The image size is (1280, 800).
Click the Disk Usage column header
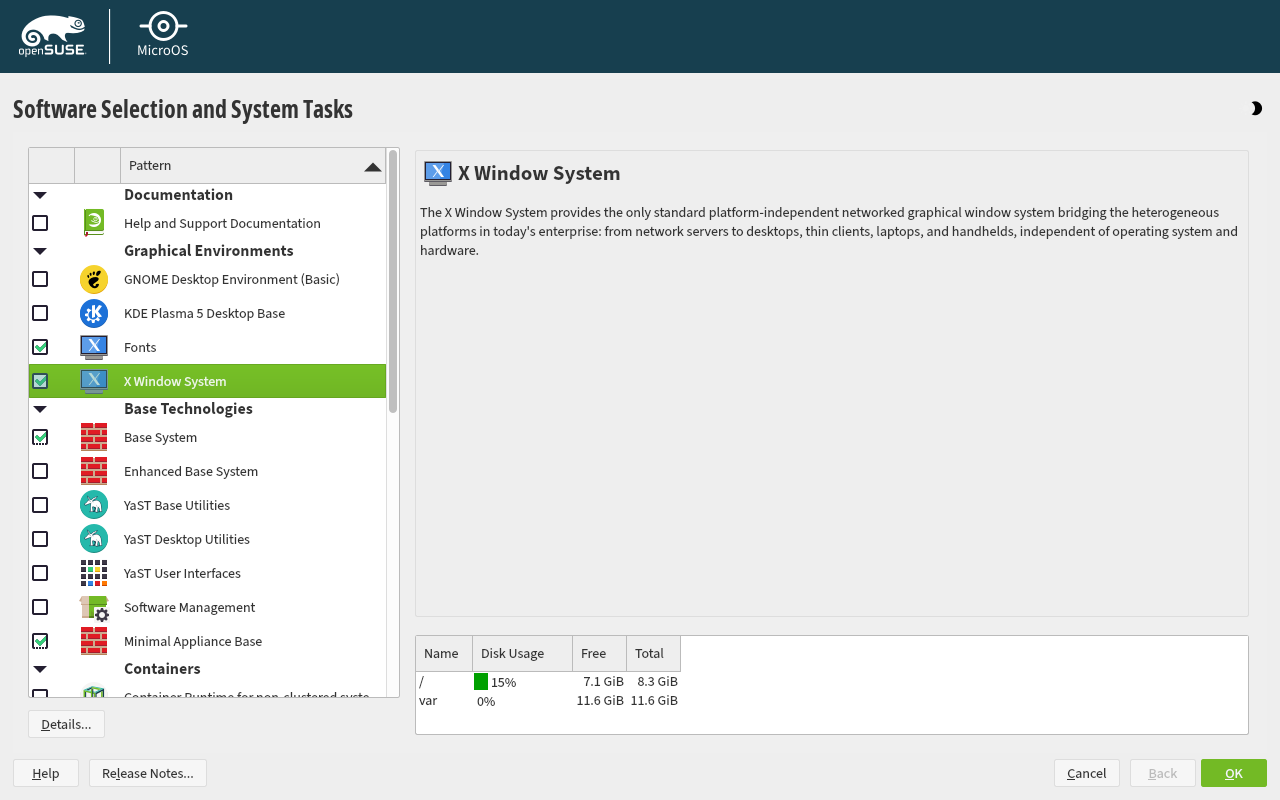[522, 653]
